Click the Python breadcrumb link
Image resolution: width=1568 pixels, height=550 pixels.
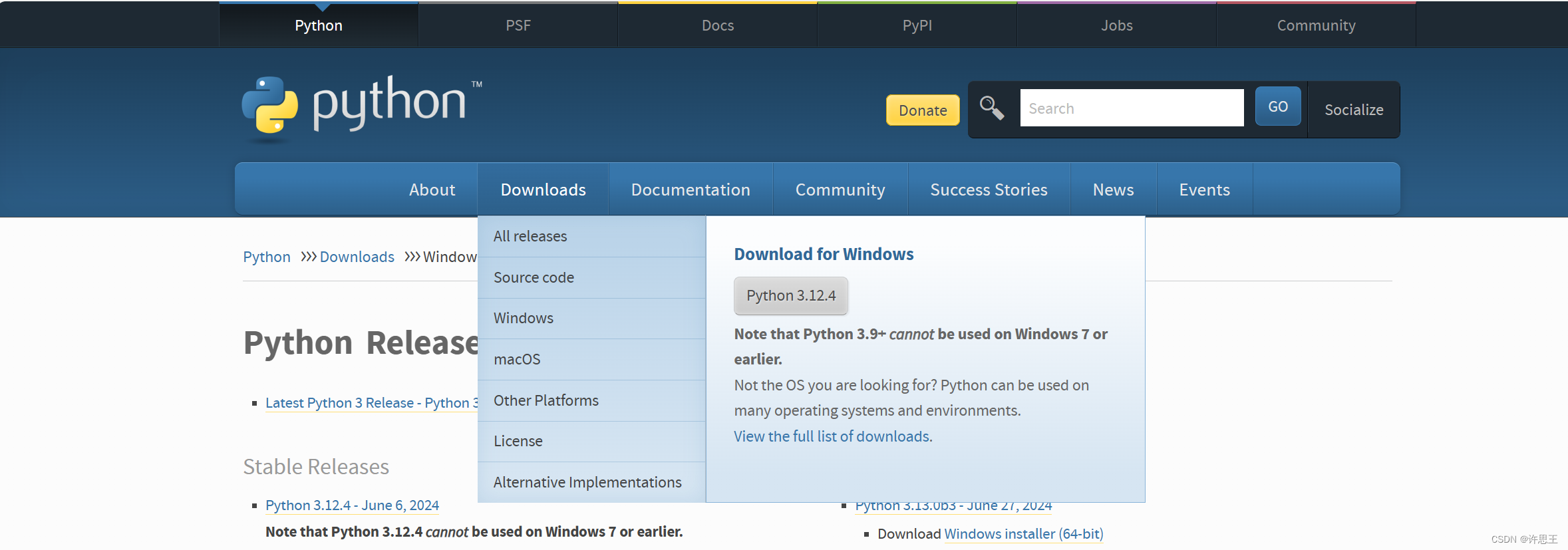tap(267, 257)
